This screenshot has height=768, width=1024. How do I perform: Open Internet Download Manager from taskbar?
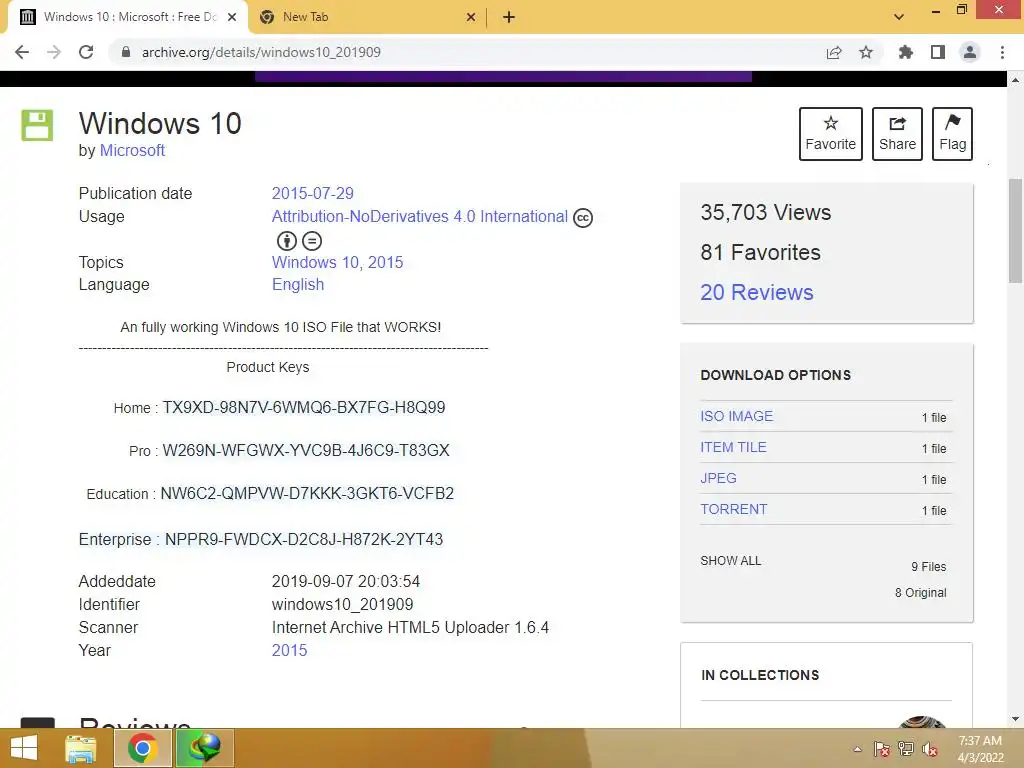(204, 748)
